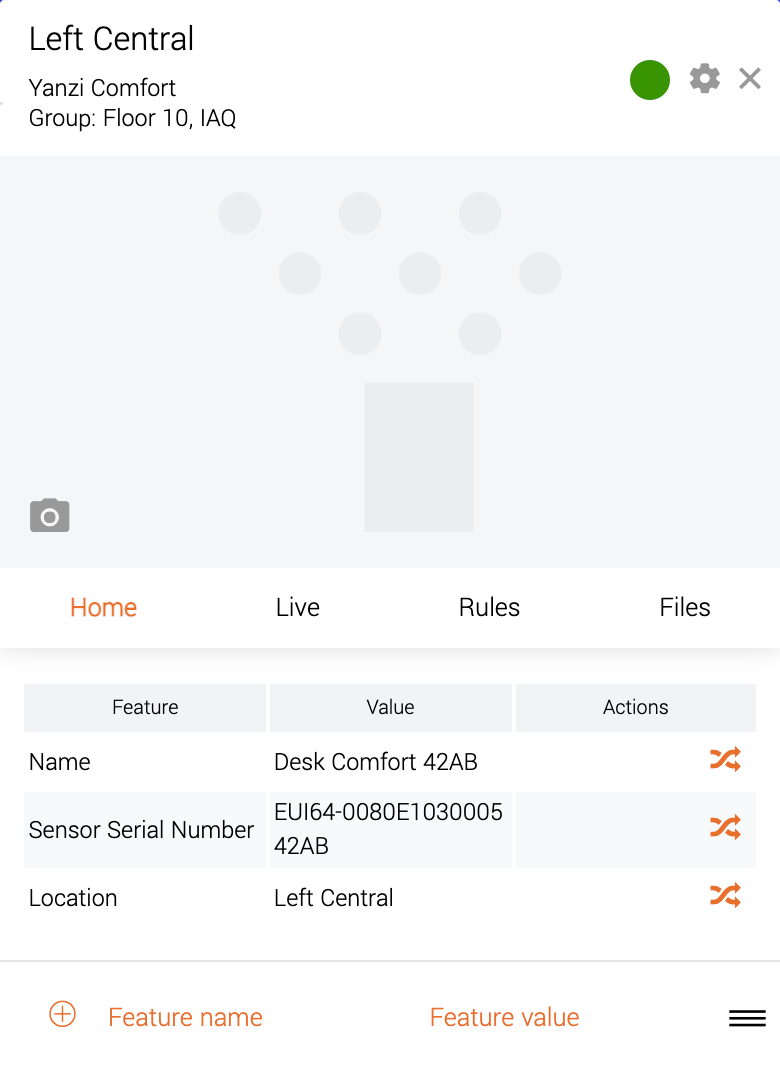Open the hamburger menu icon at bottom
The height and width of the screenshot is (1068, 780).
coord(747,1018)
